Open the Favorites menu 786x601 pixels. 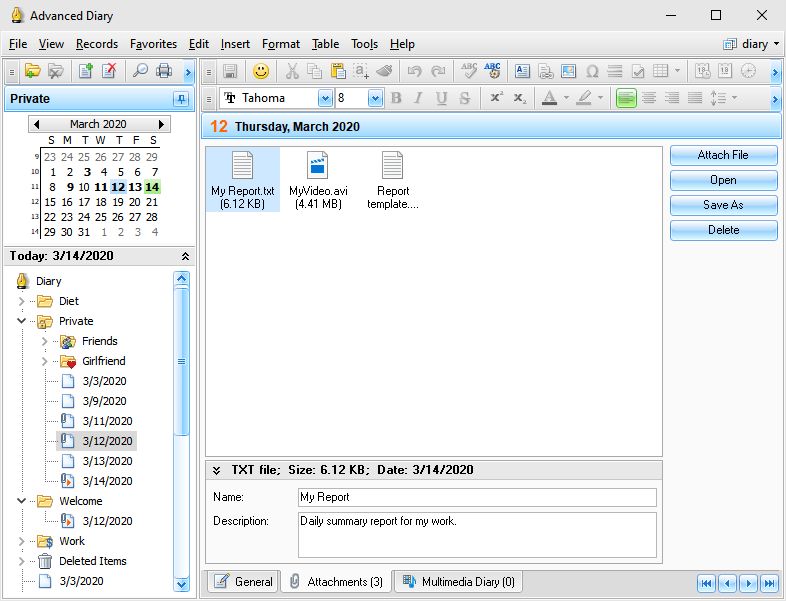153,44
